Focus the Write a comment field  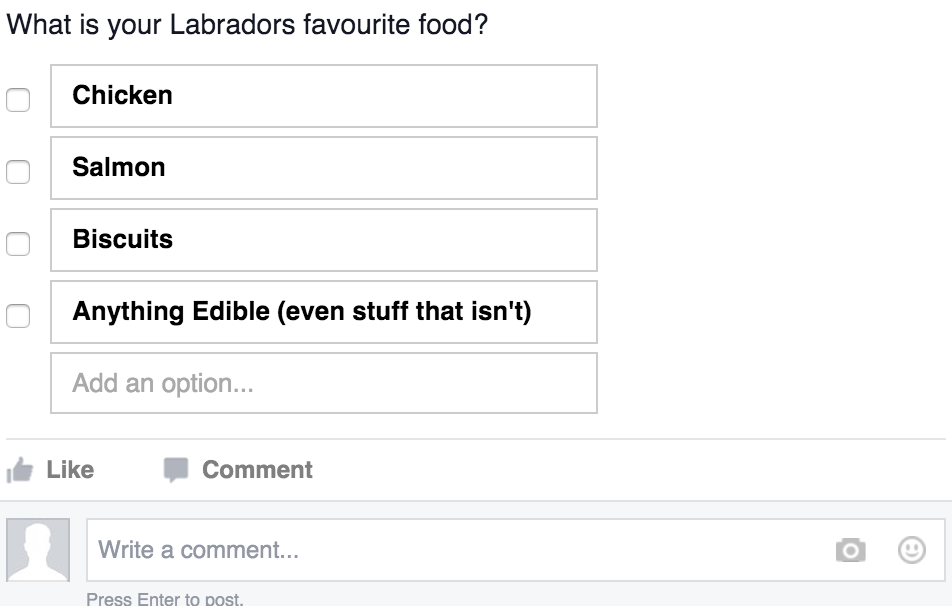[450, 550]
